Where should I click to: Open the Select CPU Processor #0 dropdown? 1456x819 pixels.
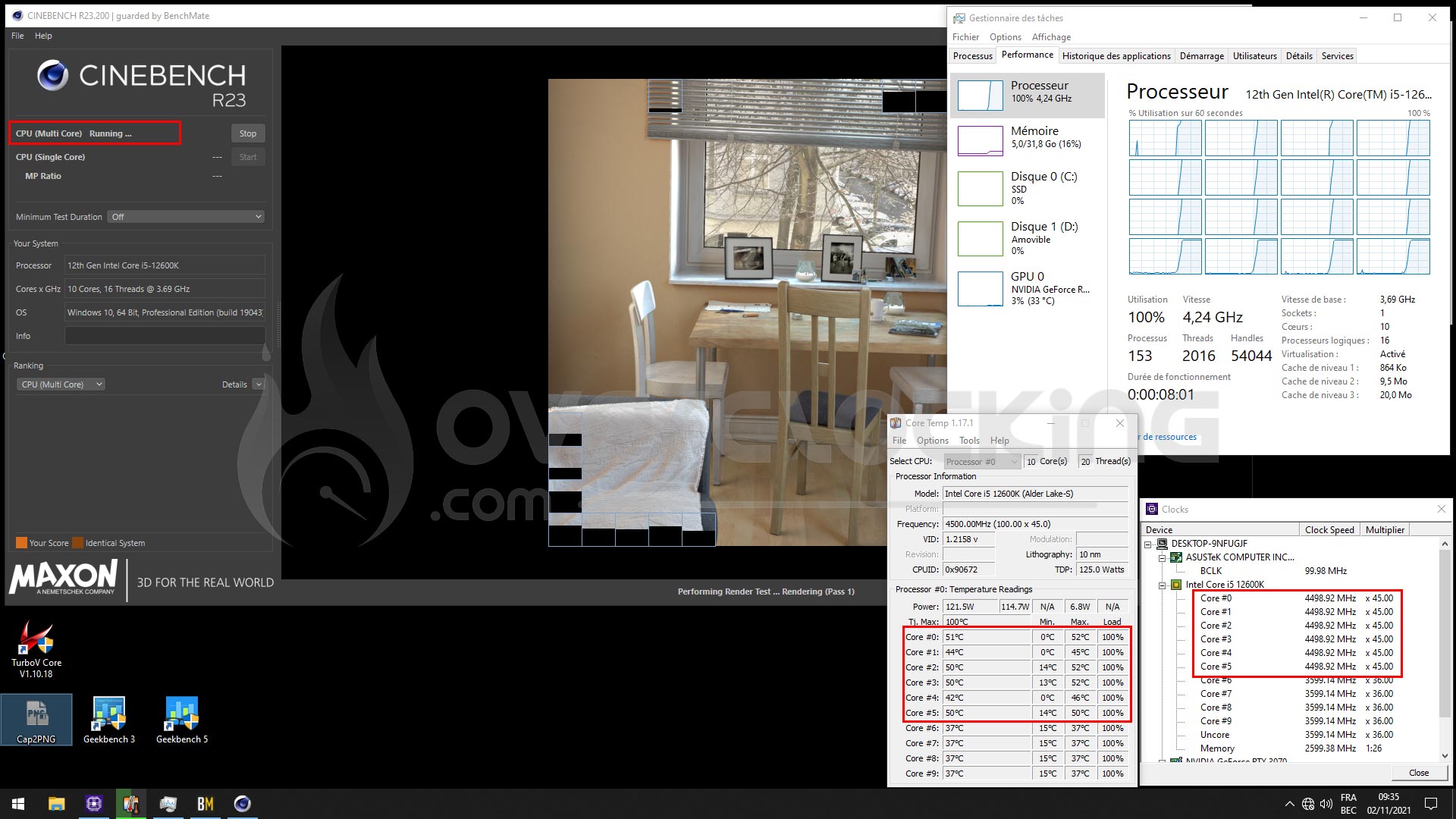click(982, 461)
